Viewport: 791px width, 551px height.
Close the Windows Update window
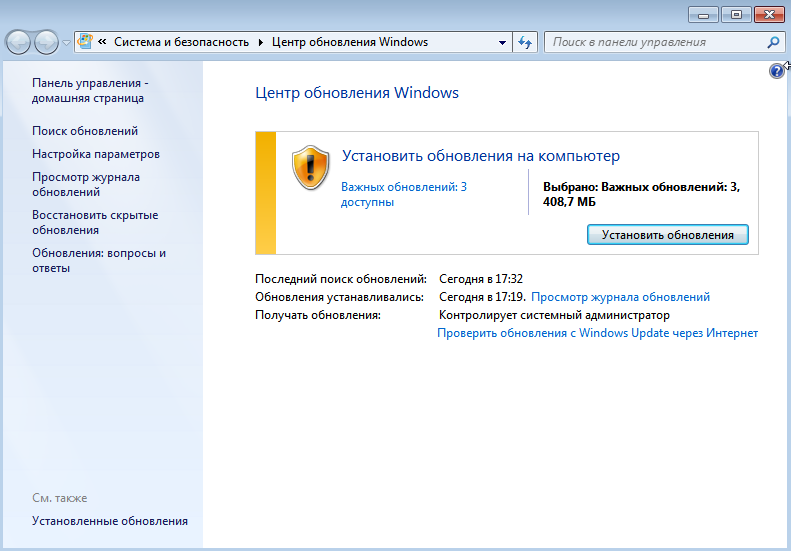pos(769,15)
